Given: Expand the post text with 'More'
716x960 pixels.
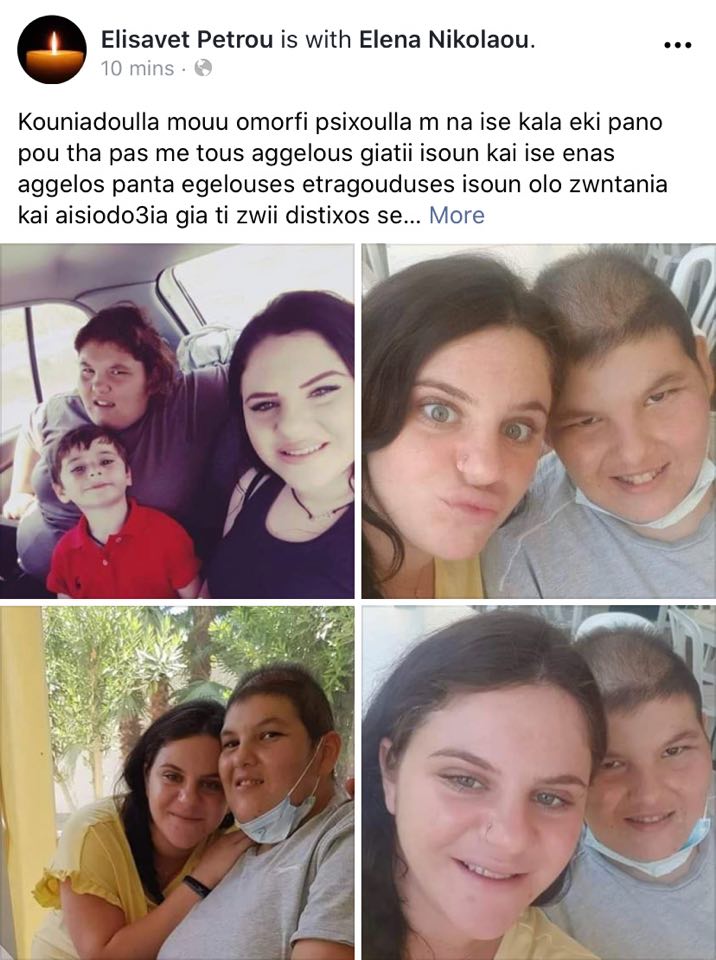Looking at the screenshot, I should click(456, 216).
